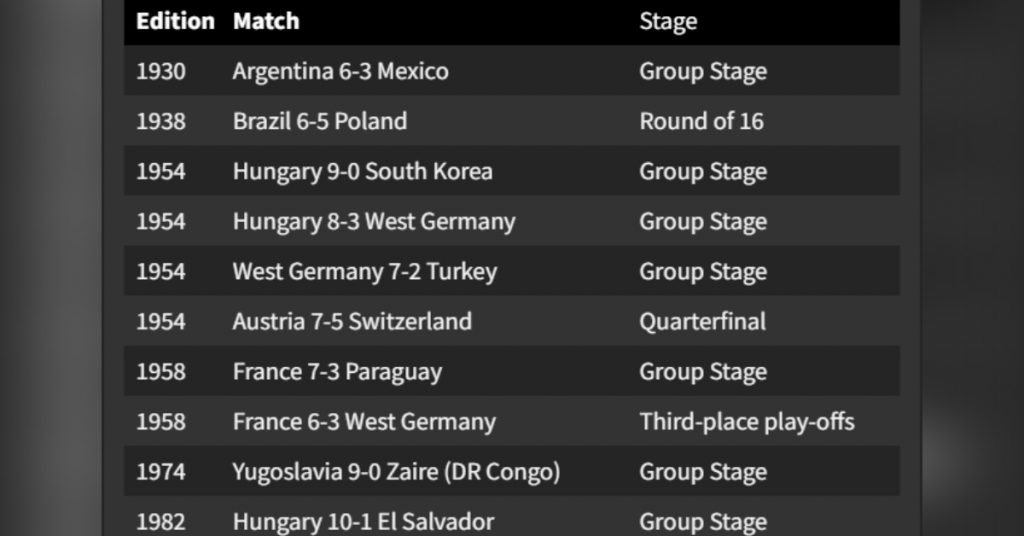
Task: Click the 1974 edition cell
Action: (161, 472)
